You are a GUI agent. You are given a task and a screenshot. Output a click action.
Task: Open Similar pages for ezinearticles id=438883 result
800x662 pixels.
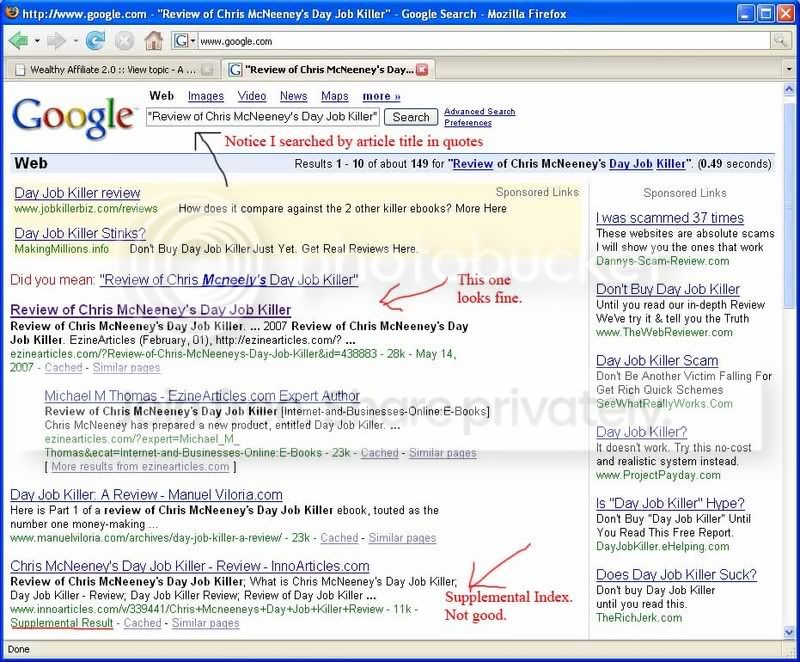[x=127, y=367]
